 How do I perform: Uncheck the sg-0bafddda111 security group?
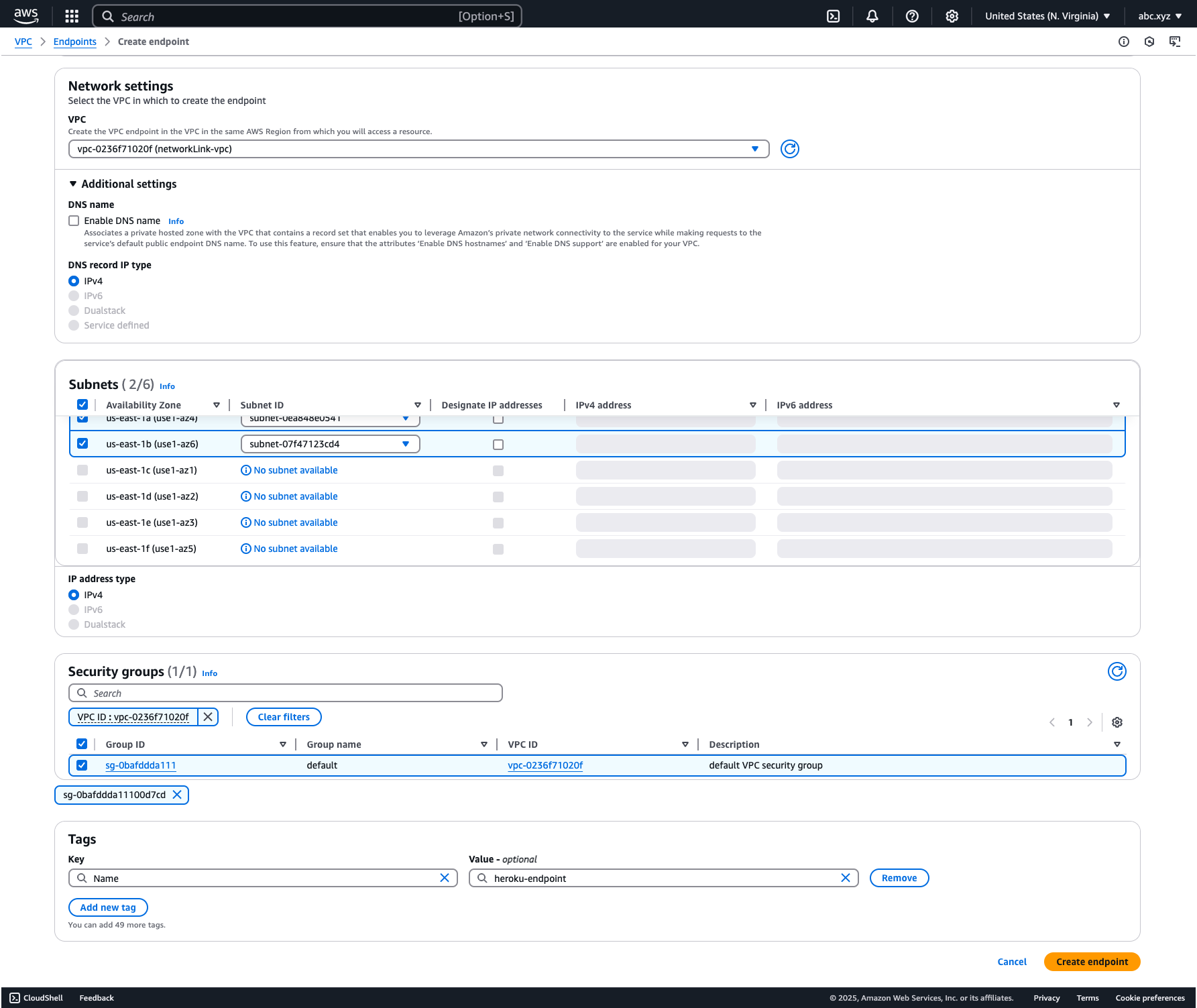(x=82, y=765)
